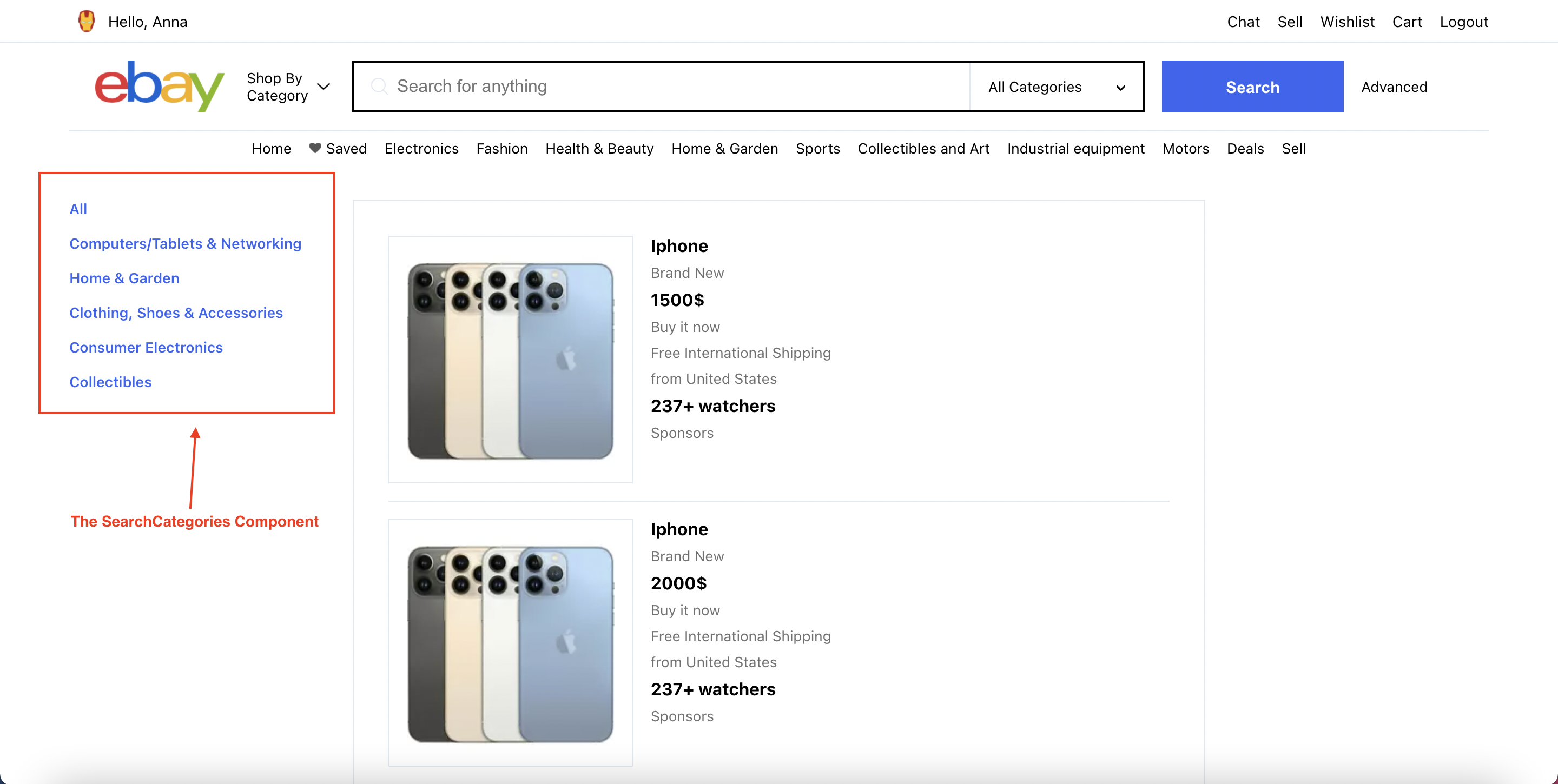Select Consumer Electronics category
Viewport: 1558px width, 784px height.
(145, 347)
